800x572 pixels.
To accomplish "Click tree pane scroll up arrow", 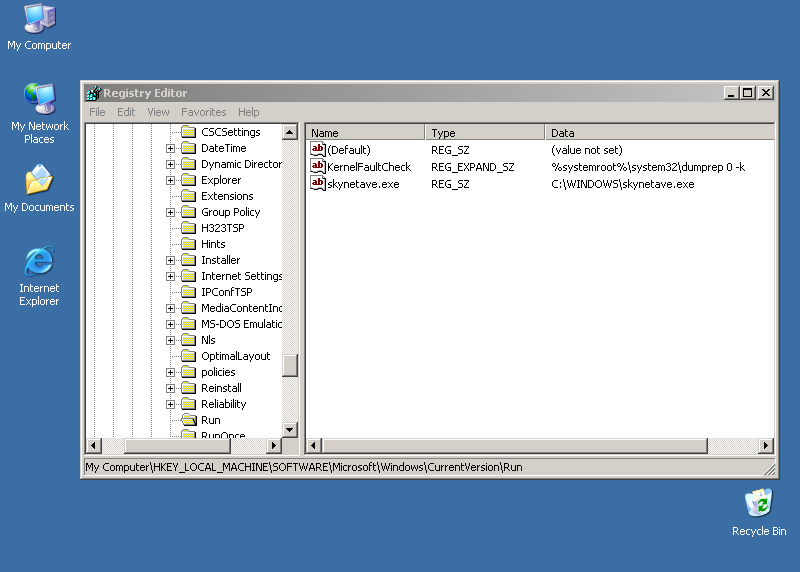I will coord(290,132).
